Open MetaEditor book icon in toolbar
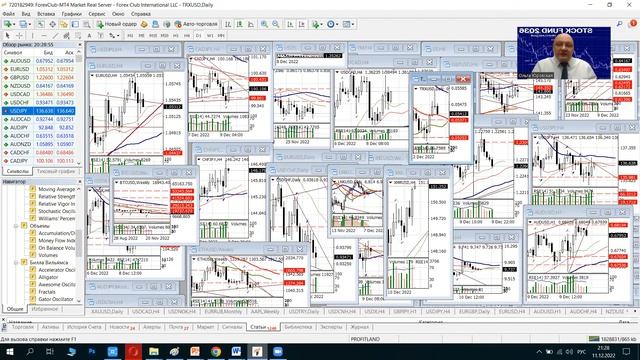640x360 pixels. click(x=144, y=24)
